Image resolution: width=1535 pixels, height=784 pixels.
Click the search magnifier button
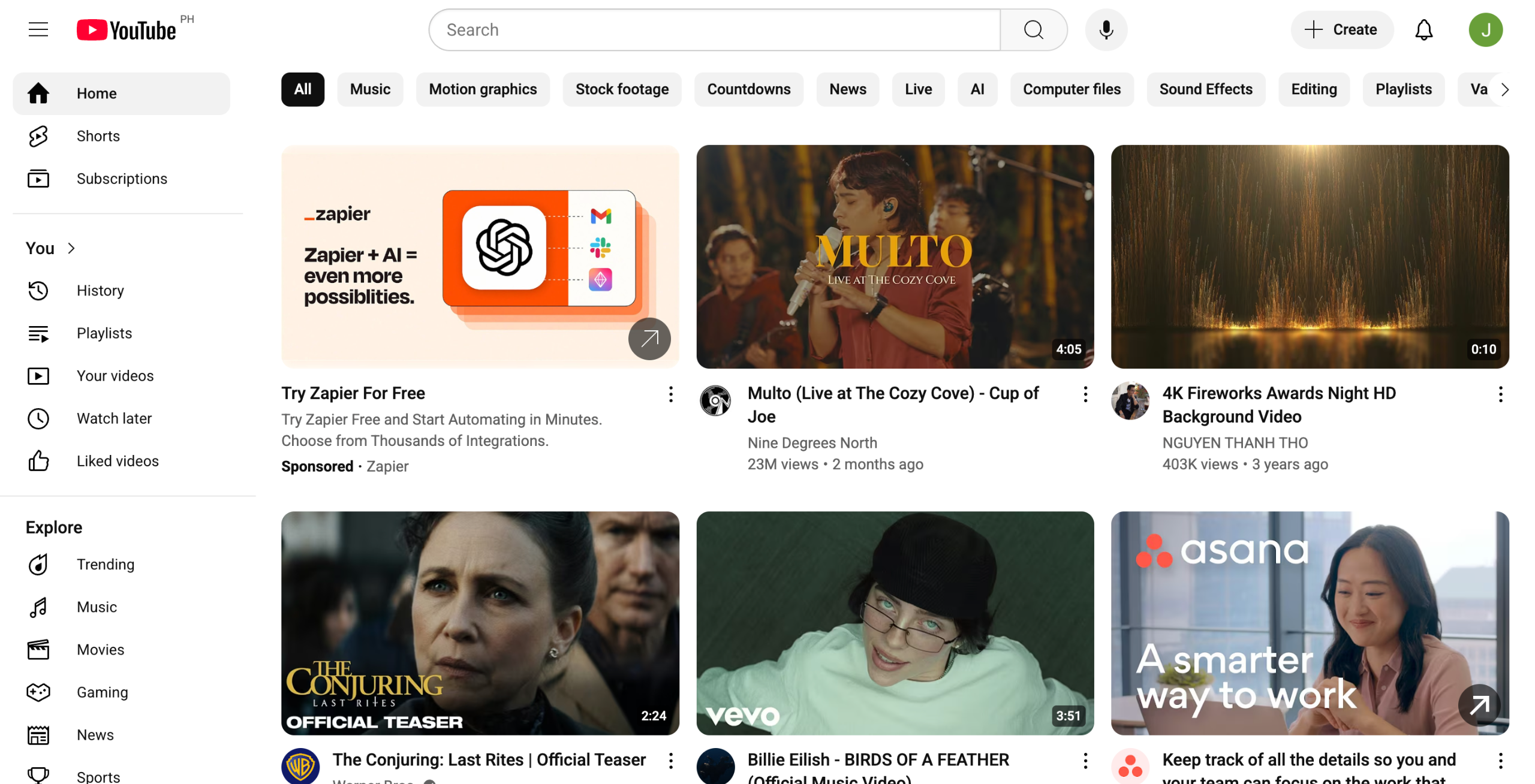(1033, 29)
